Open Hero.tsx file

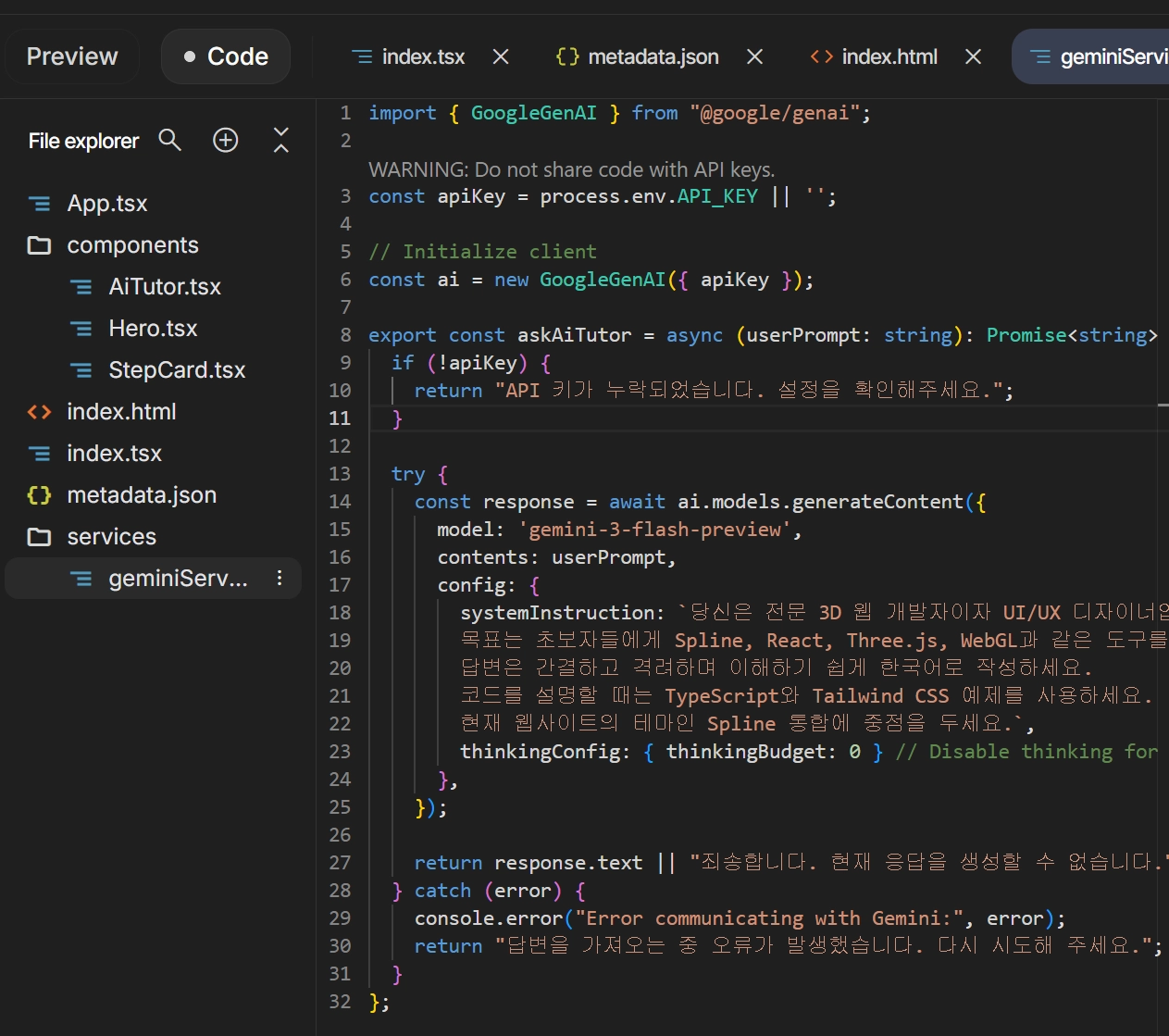click(x=153, y=329)
